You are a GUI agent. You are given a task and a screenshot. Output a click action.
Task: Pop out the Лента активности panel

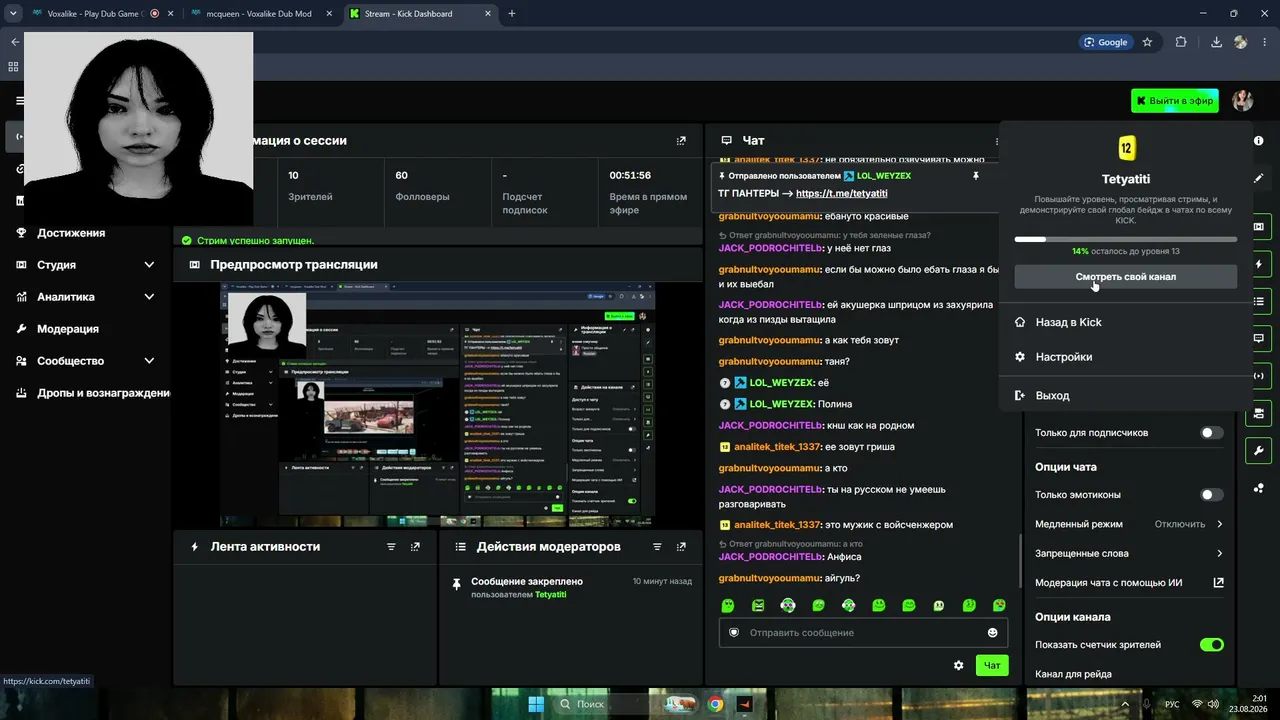tap(415, 547)
